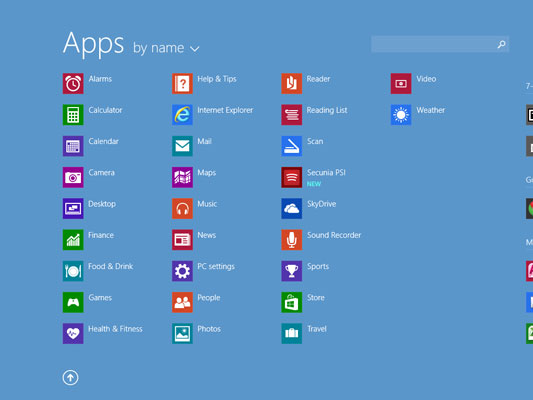Launch the Music app icon
The width and height of the screenshot is (533, 400).
click(183, 208)
